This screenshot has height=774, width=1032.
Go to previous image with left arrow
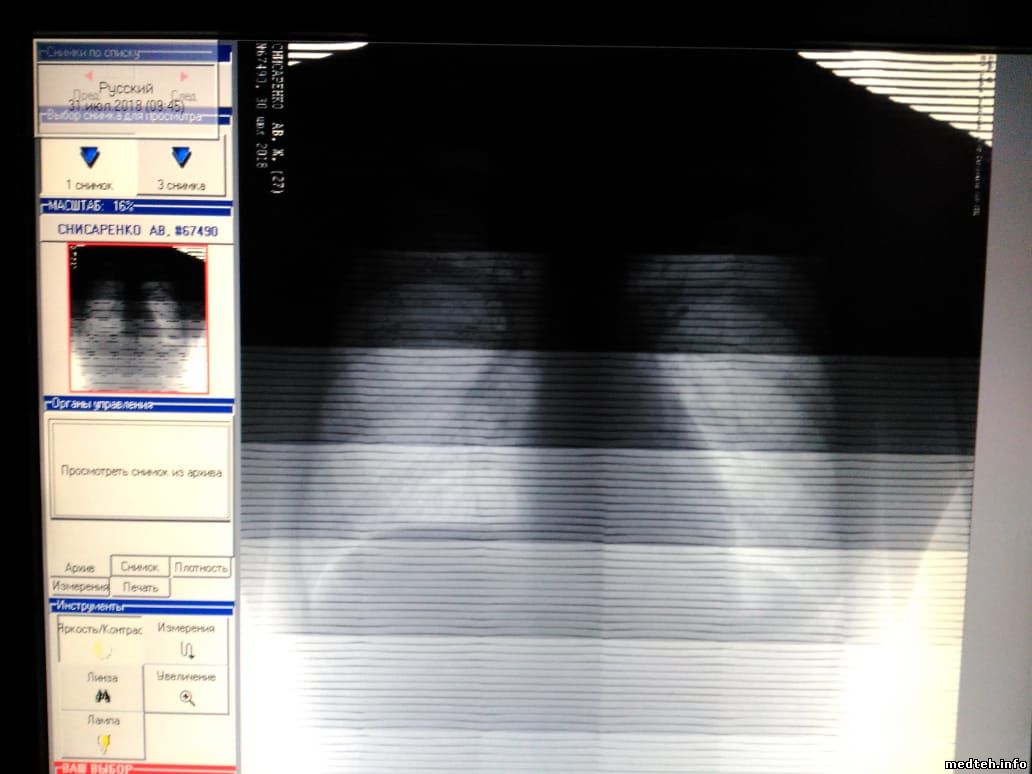coord(88,76)
